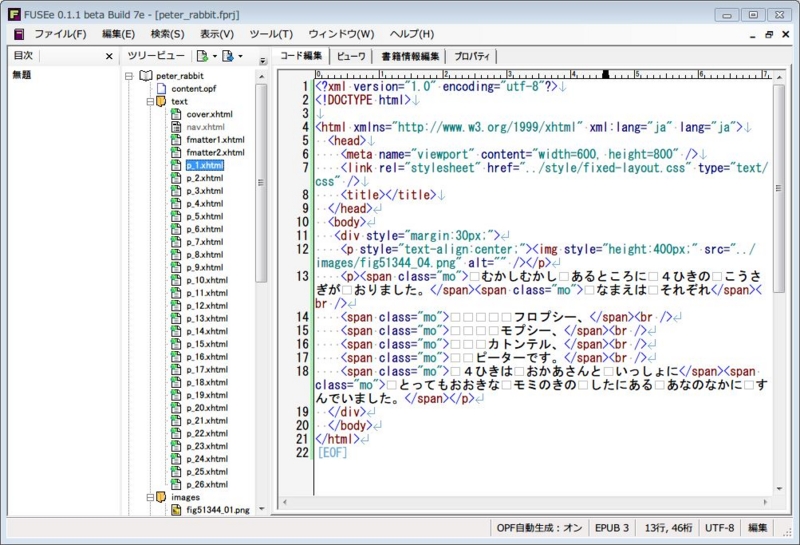Click the p_10.xhtml file icon
This screenshot has height=545, width=800.
176,280
